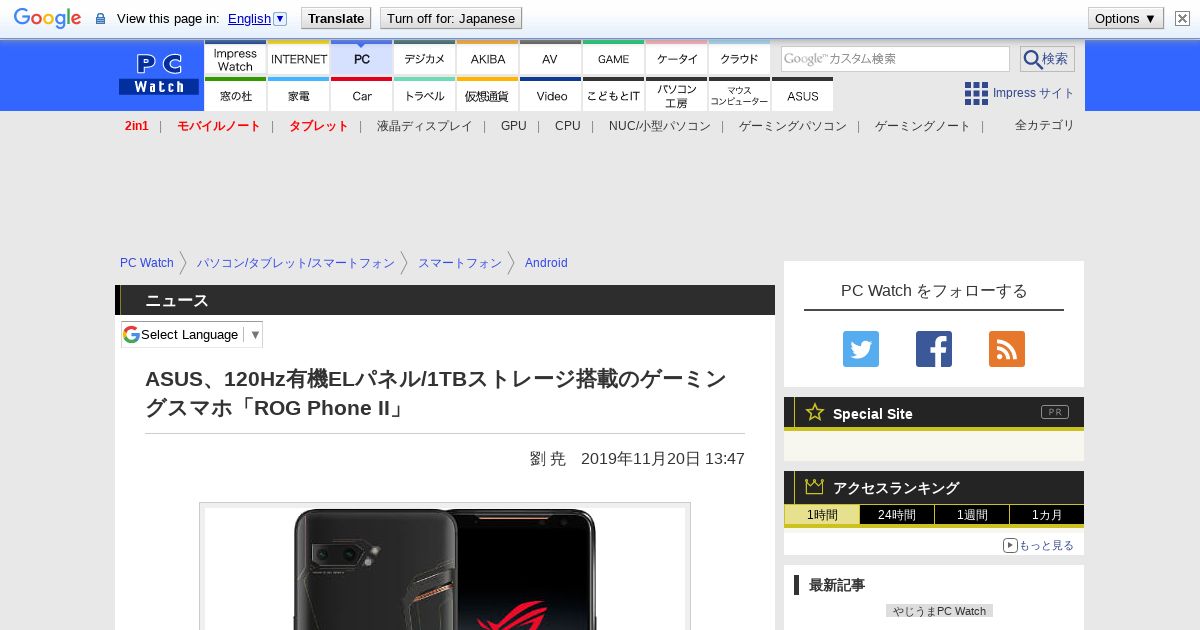Open the 仮想通貨 nav tab

[488, 95]
